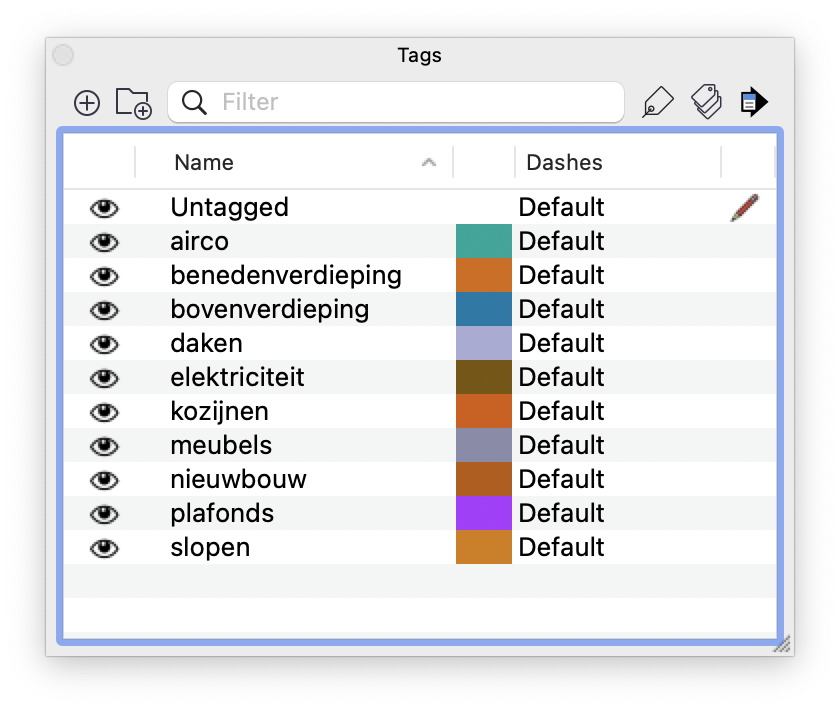Open the plafonds purple color swatch
The height and width of the screenshot is (710, 840).
(x=484, y=513)
